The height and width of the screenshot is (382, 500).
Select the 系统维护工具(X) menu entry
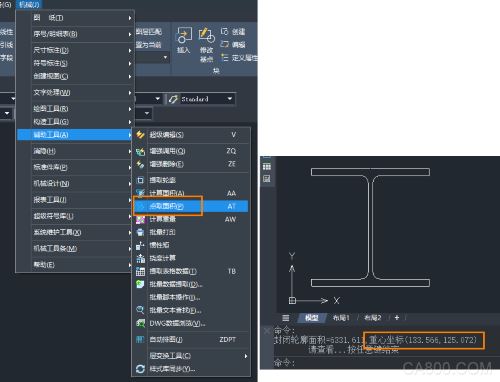pos(74,232)
